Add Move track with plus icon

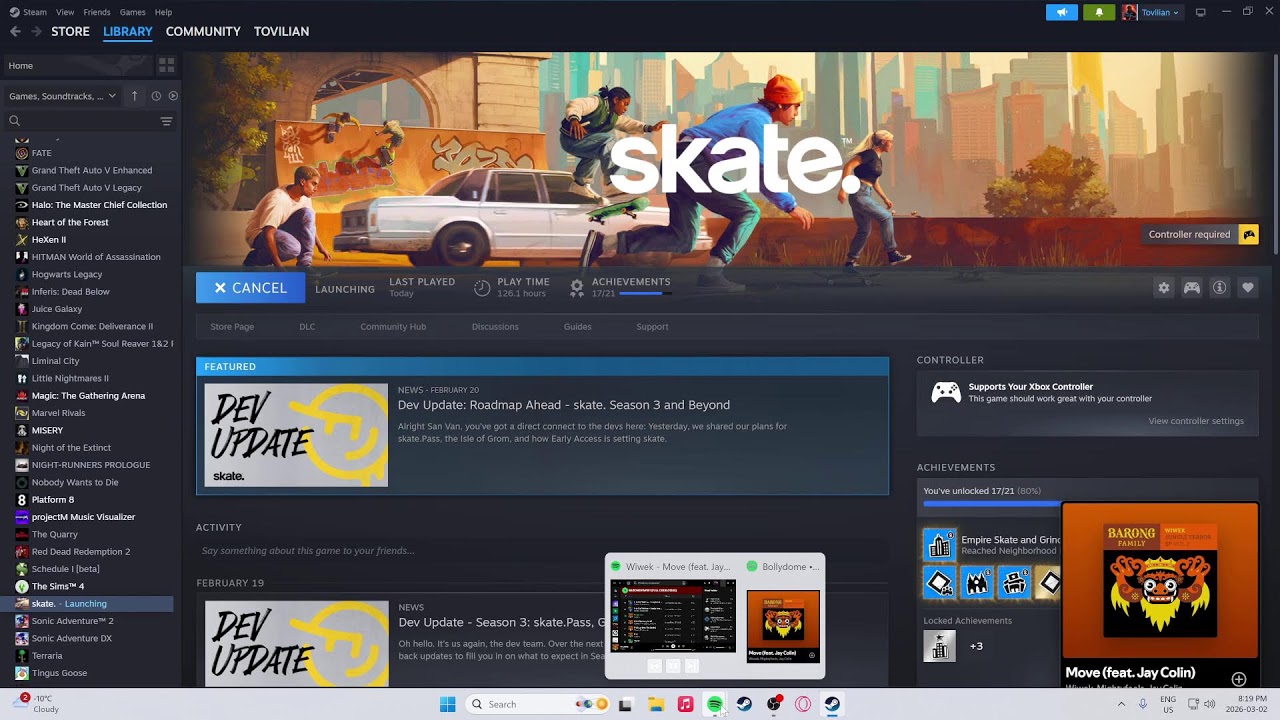[1238, 679]
